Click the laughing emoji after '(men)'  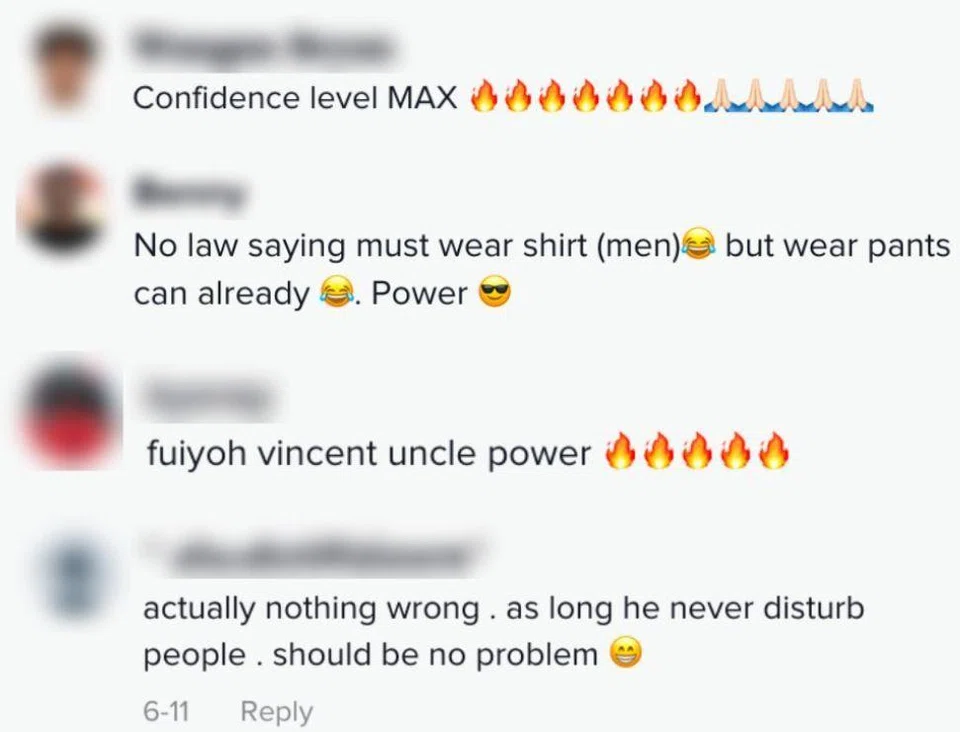[699, 244]
